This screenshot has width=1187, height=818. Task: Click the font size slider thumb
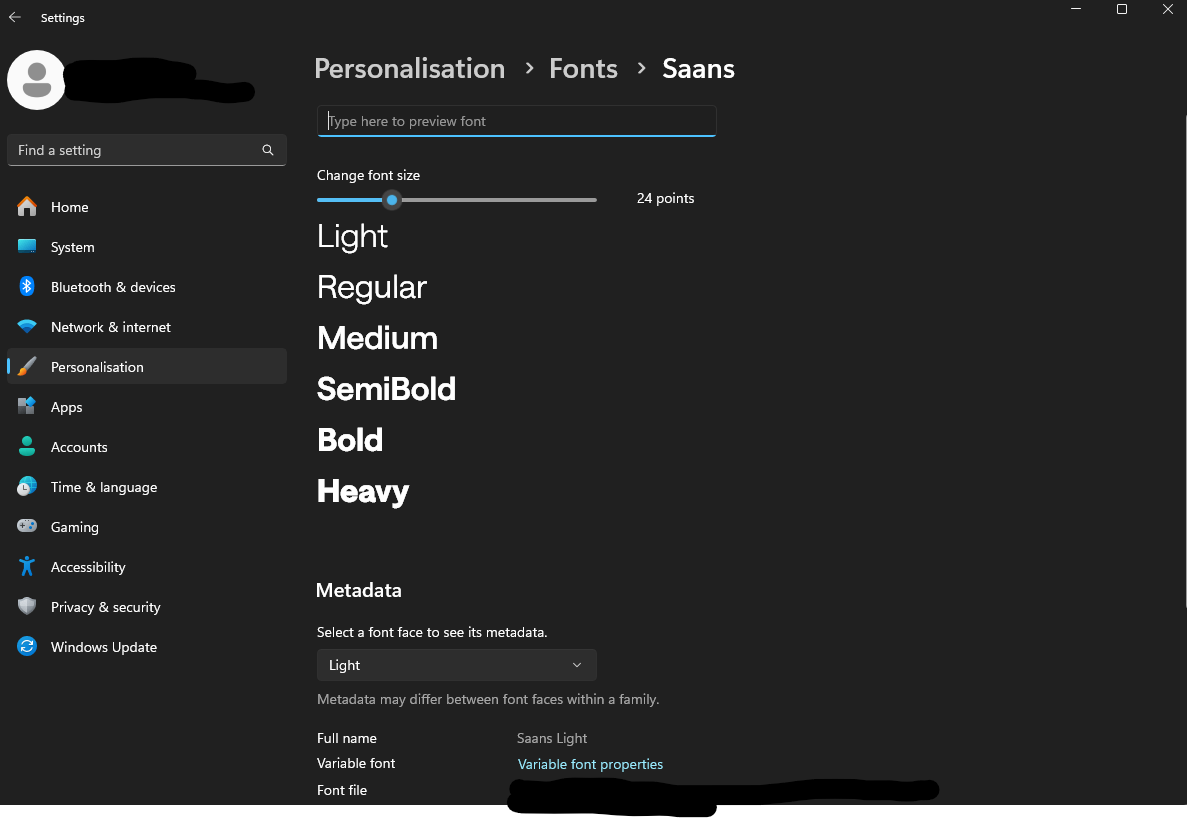pos(391,200)
